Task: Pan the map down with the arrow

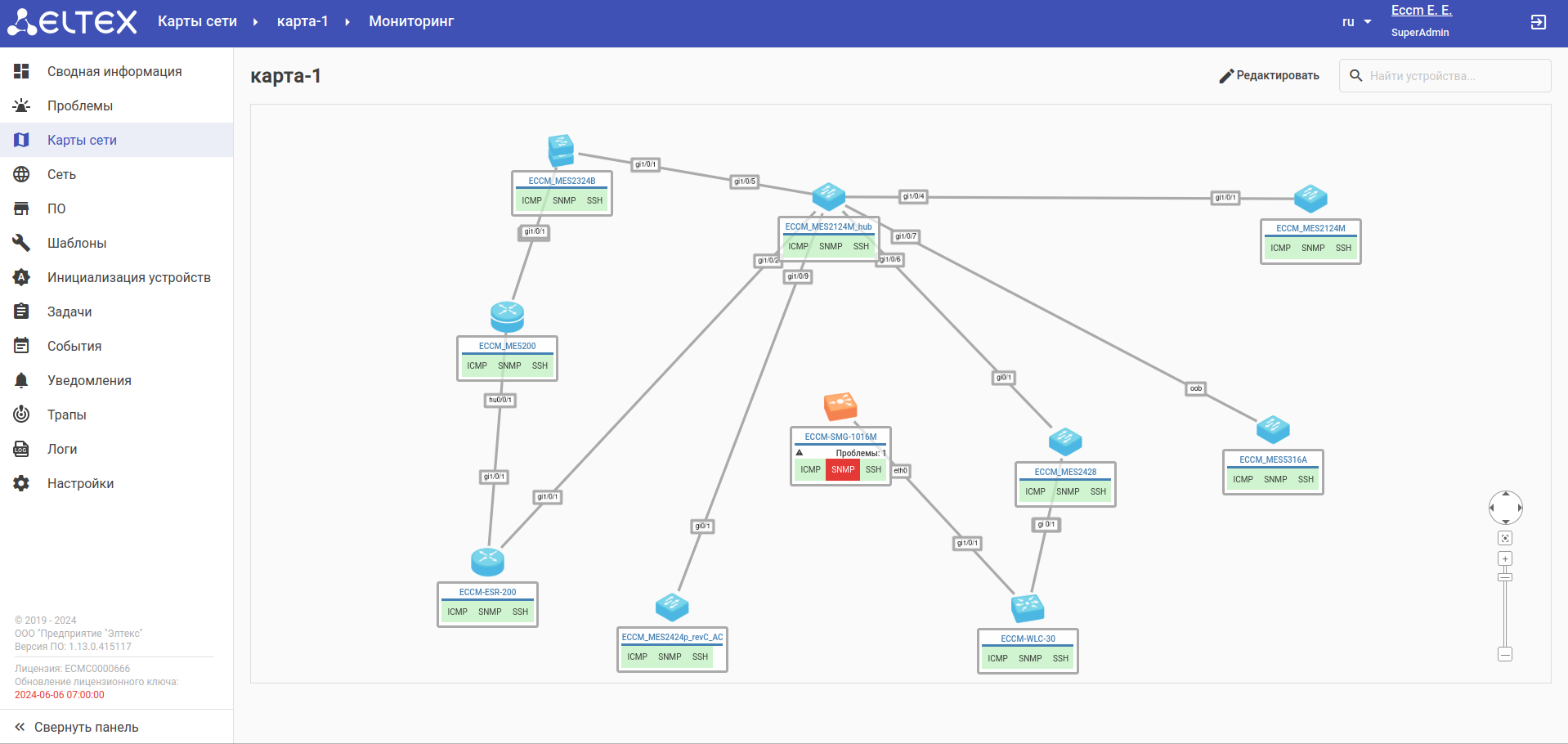Action: coord(1506,522)
